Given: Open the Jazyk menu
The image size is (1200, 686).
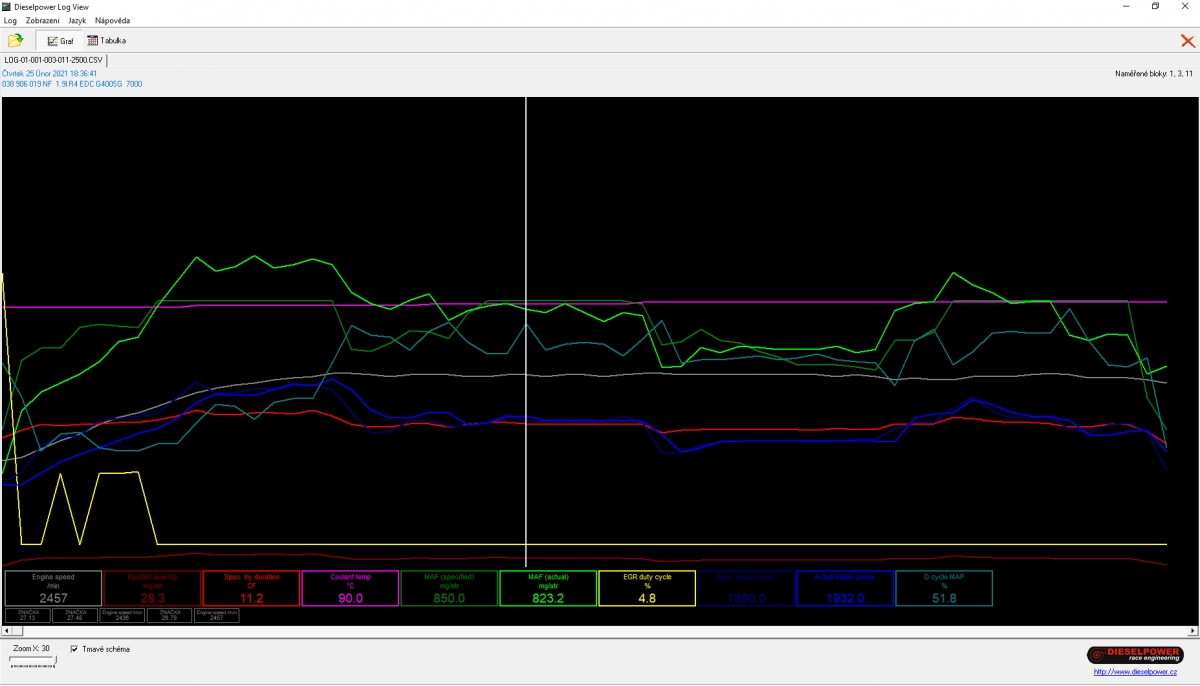Looking at the screenshot, I should click(x=77, y=20).
